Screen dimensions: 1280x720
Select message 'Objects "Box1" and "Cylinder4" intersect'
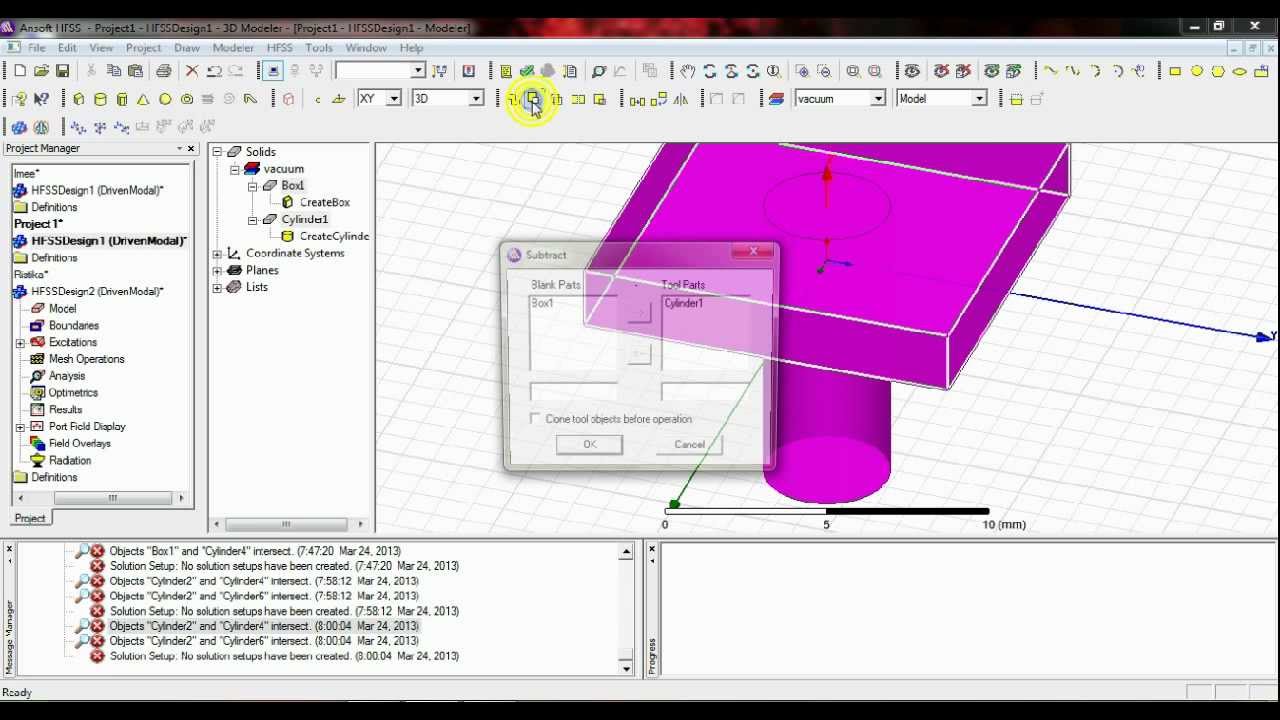pyautogui.click(x=255, y=551)
